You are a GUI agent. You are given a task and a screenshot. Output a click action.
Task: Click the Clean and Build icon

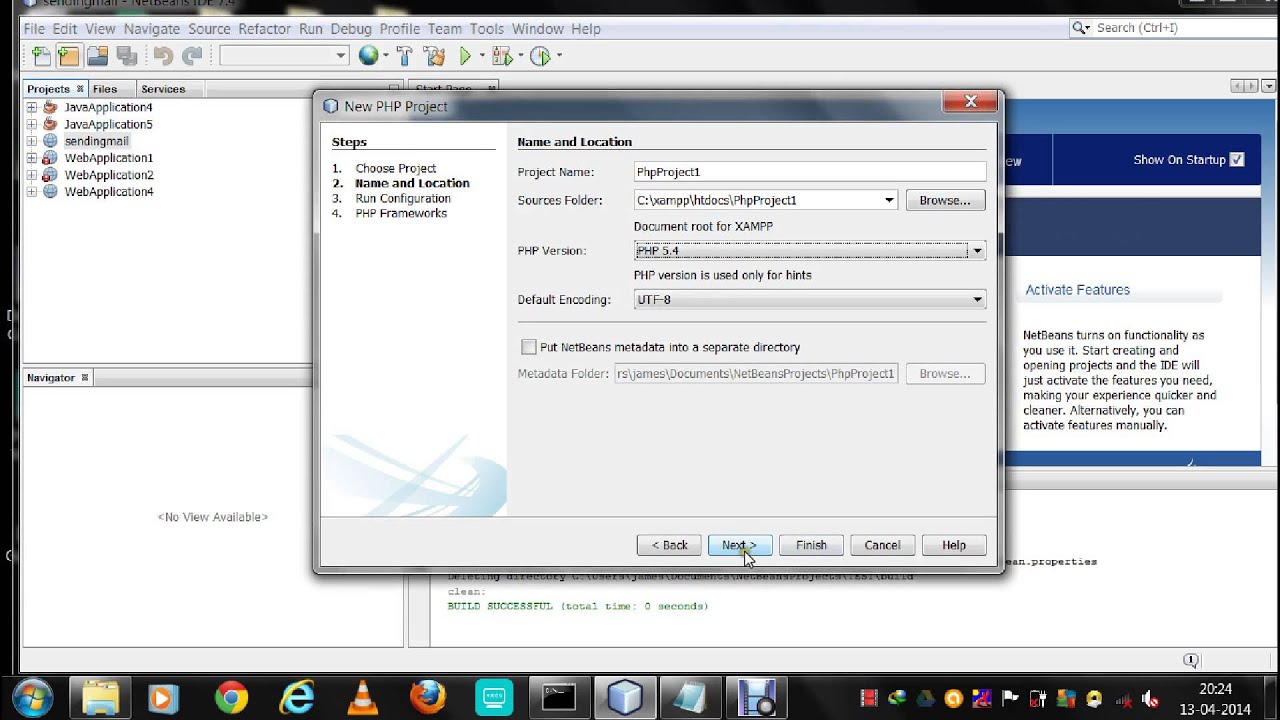(x=433, y=56)
